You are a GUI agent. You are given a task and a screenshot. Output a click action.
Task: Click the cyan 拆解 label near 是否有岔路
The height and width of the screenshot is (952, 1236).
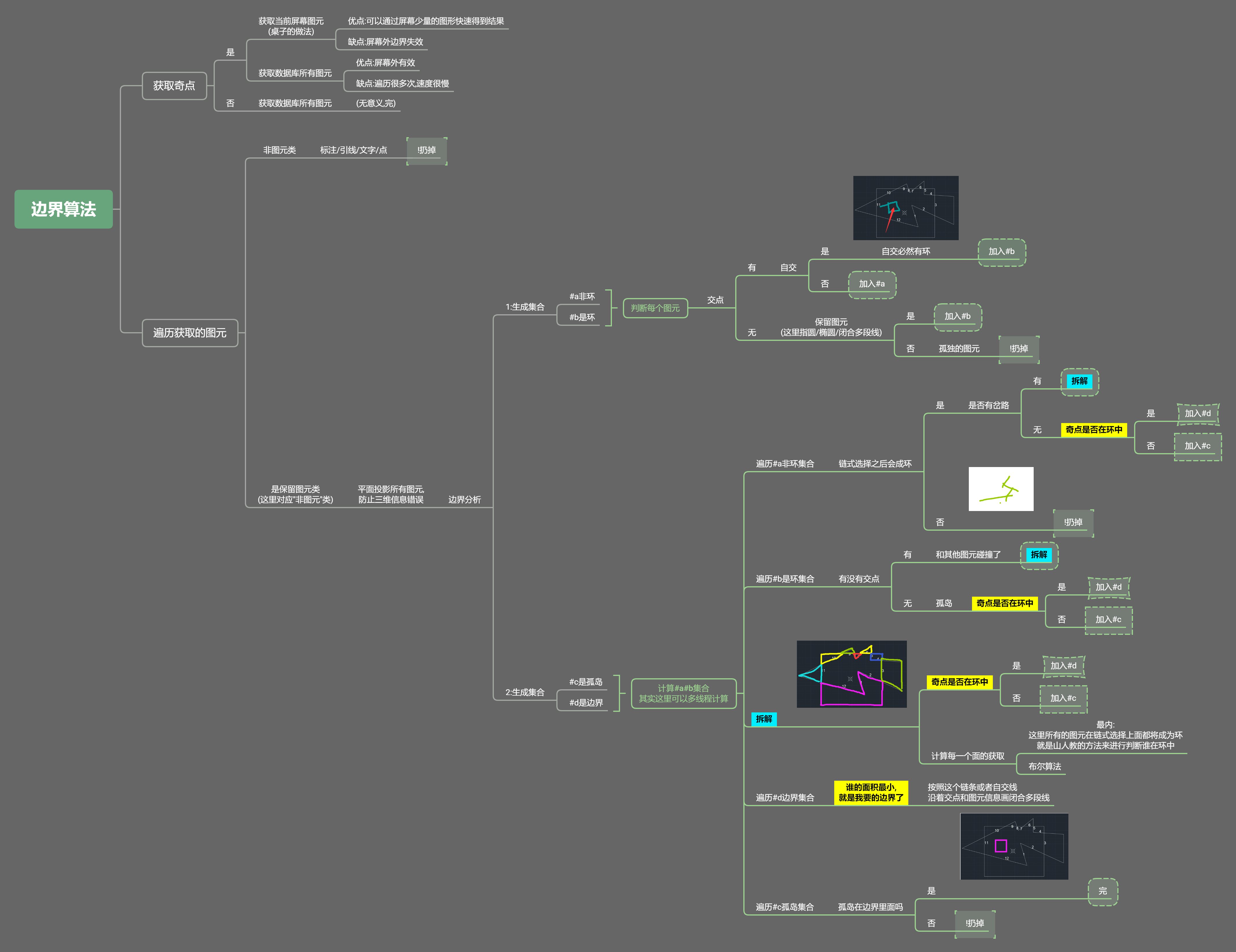(x=1079, y=381)
